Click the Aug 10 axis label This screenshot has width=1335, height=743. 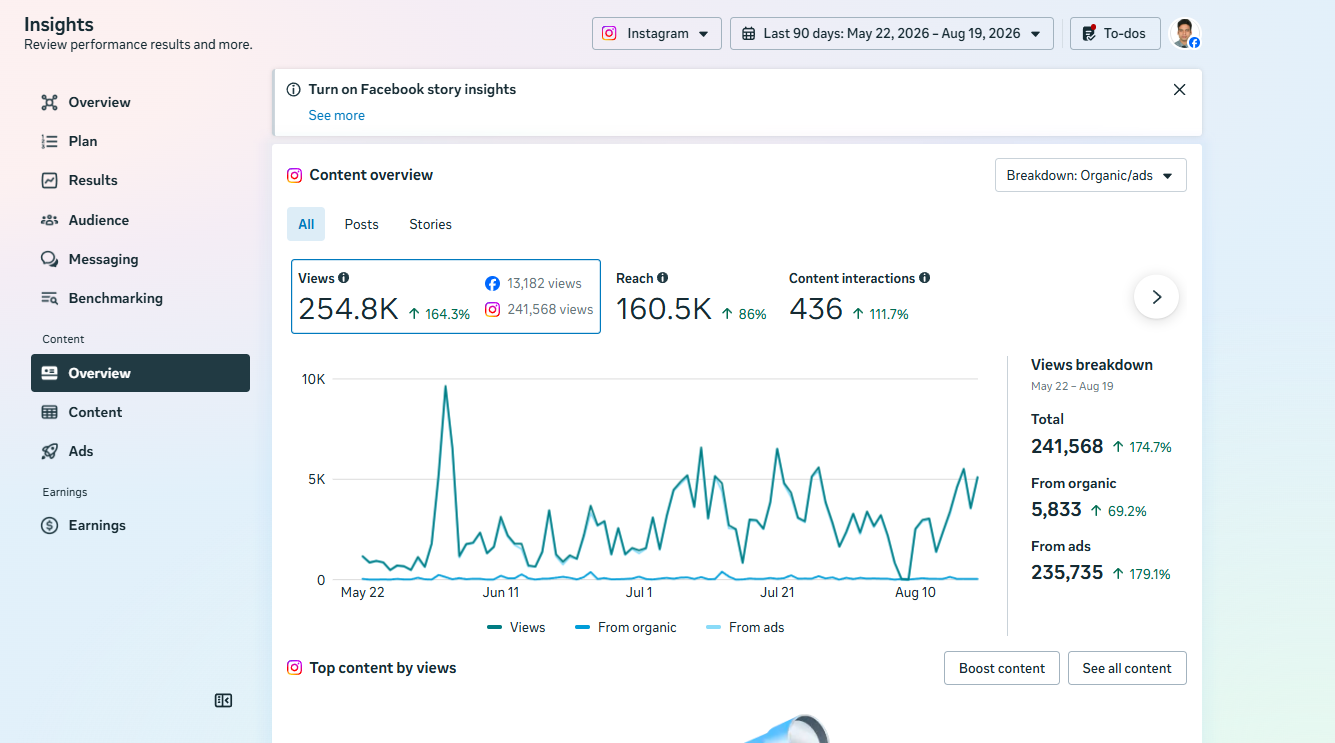click(915, 592)
